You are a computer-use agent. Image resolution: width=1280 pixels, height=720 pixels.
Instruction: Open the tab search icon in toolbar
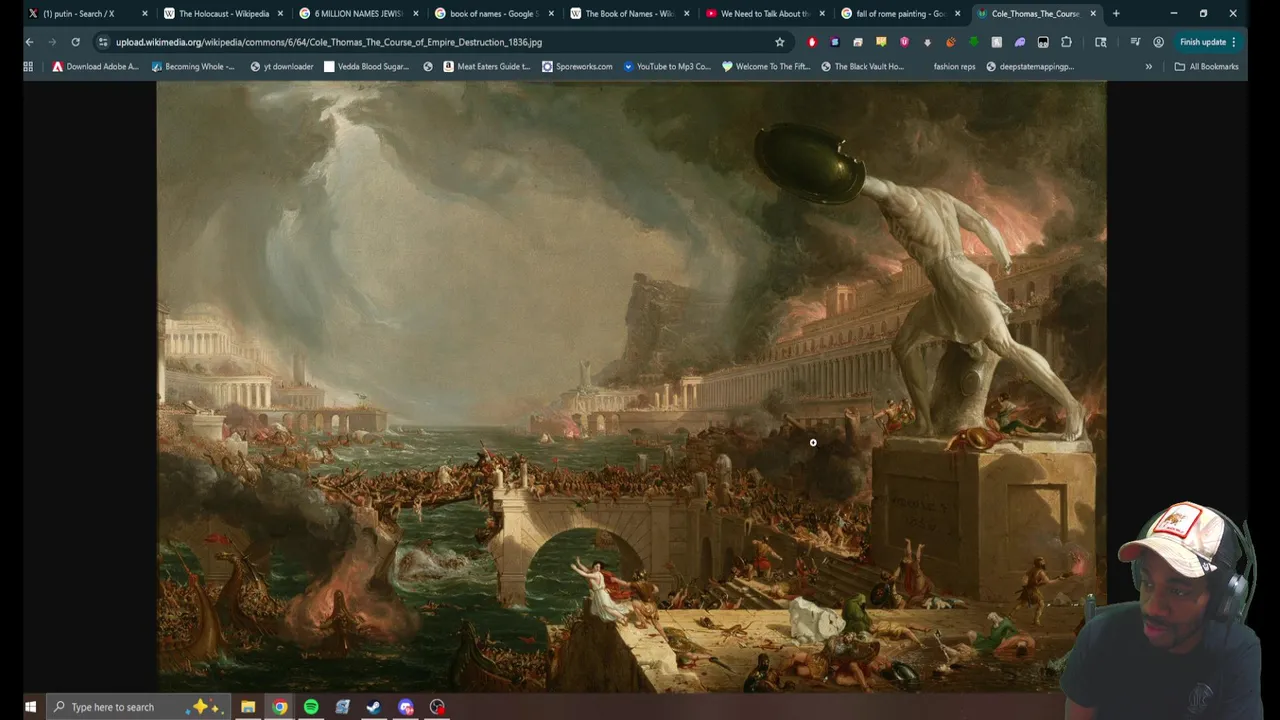[x=1101, y=42]
